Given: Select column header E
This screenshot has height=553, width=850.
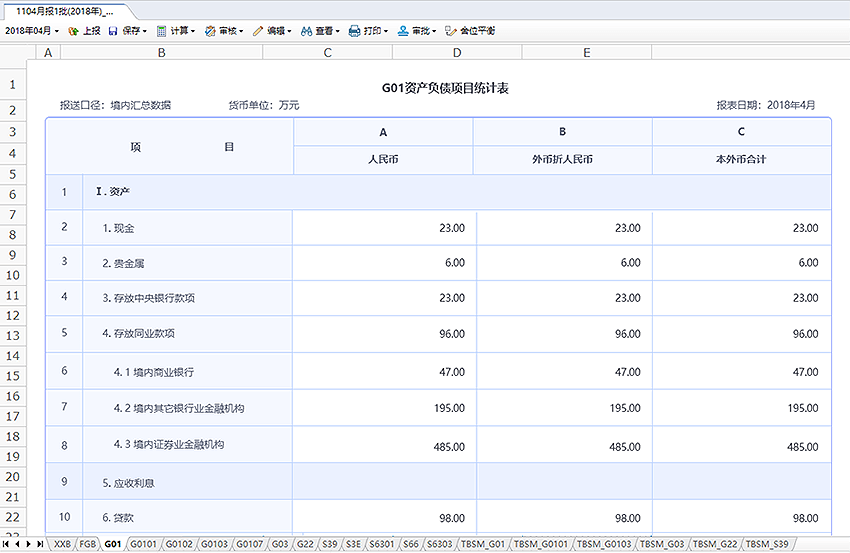Looking at the screenshot, I should coord(586,52).
